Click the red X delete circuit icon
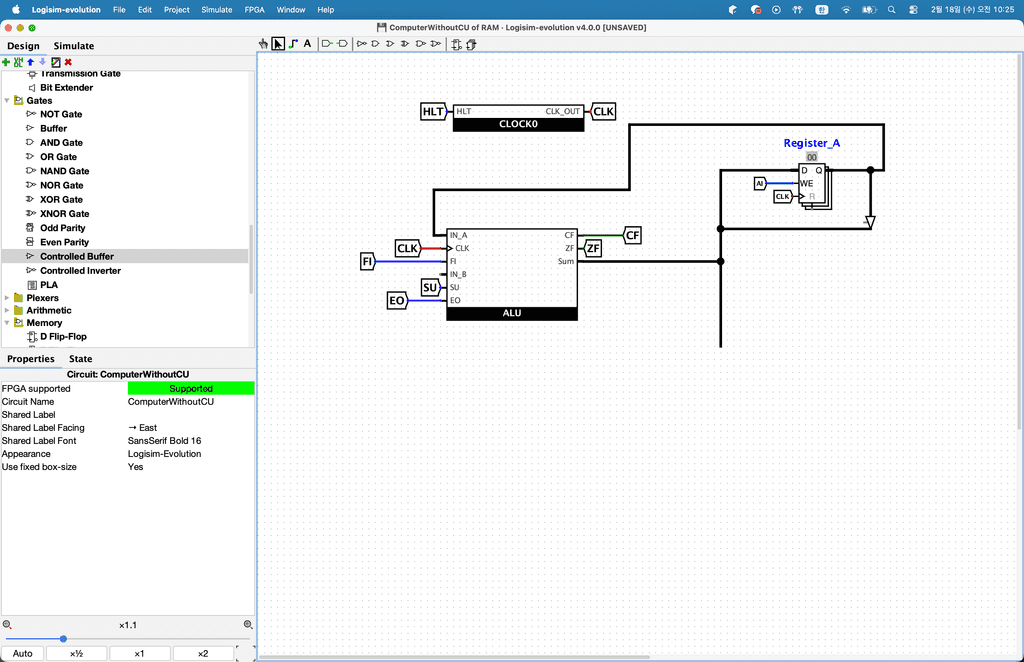Screen dimensions: 1024x662 pos(68,62)
